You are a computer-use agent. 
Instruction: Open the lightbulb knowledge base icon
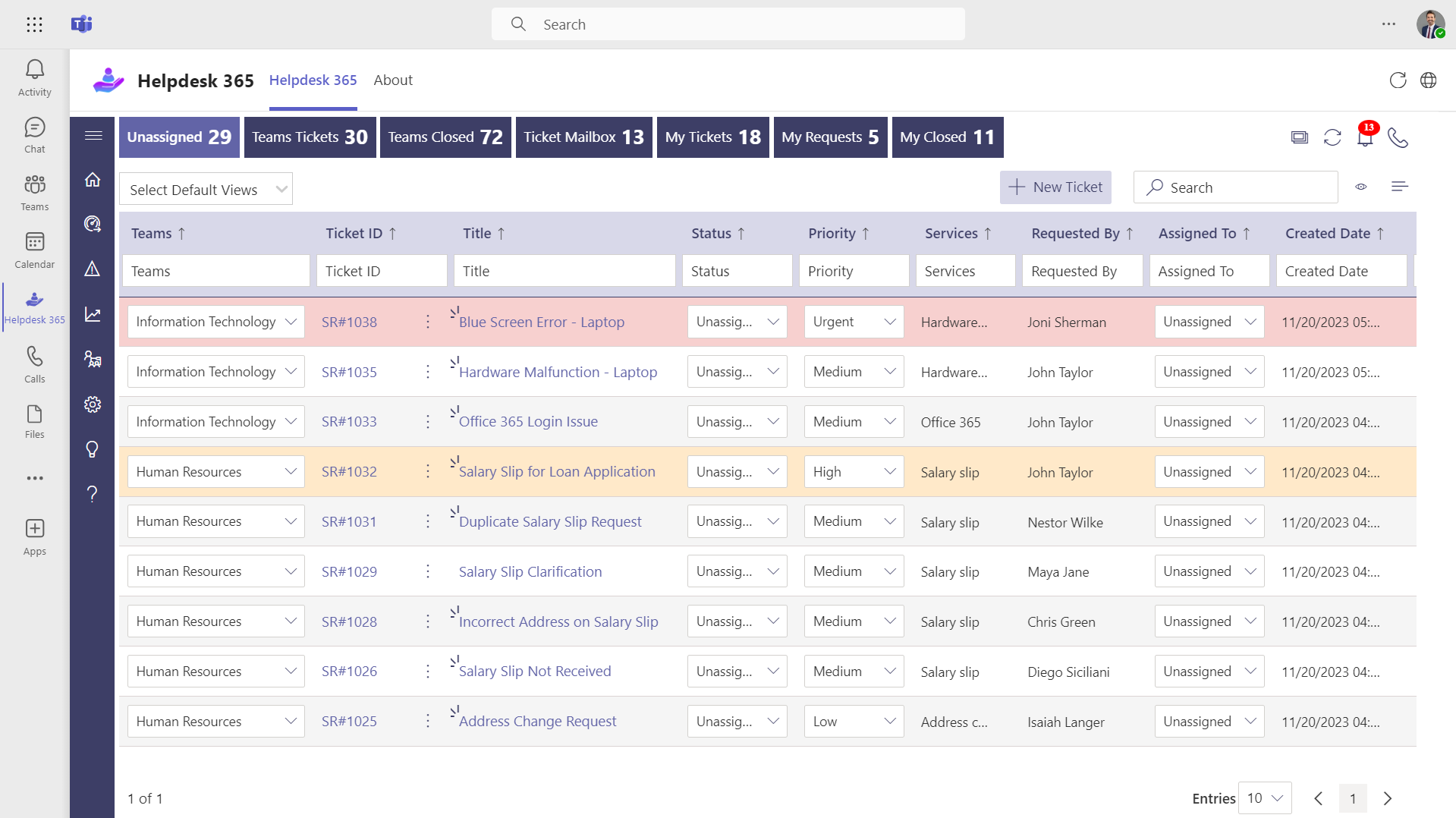coord(93,449)
